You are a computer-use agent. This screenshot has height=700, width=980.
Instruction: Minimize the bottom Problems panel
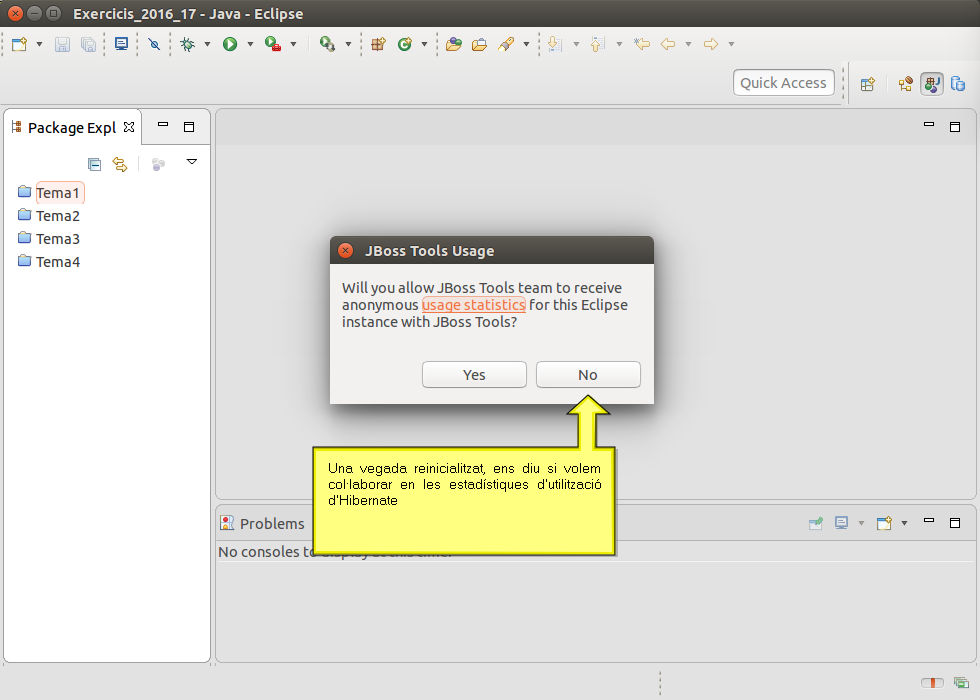[x=929, y=521]
